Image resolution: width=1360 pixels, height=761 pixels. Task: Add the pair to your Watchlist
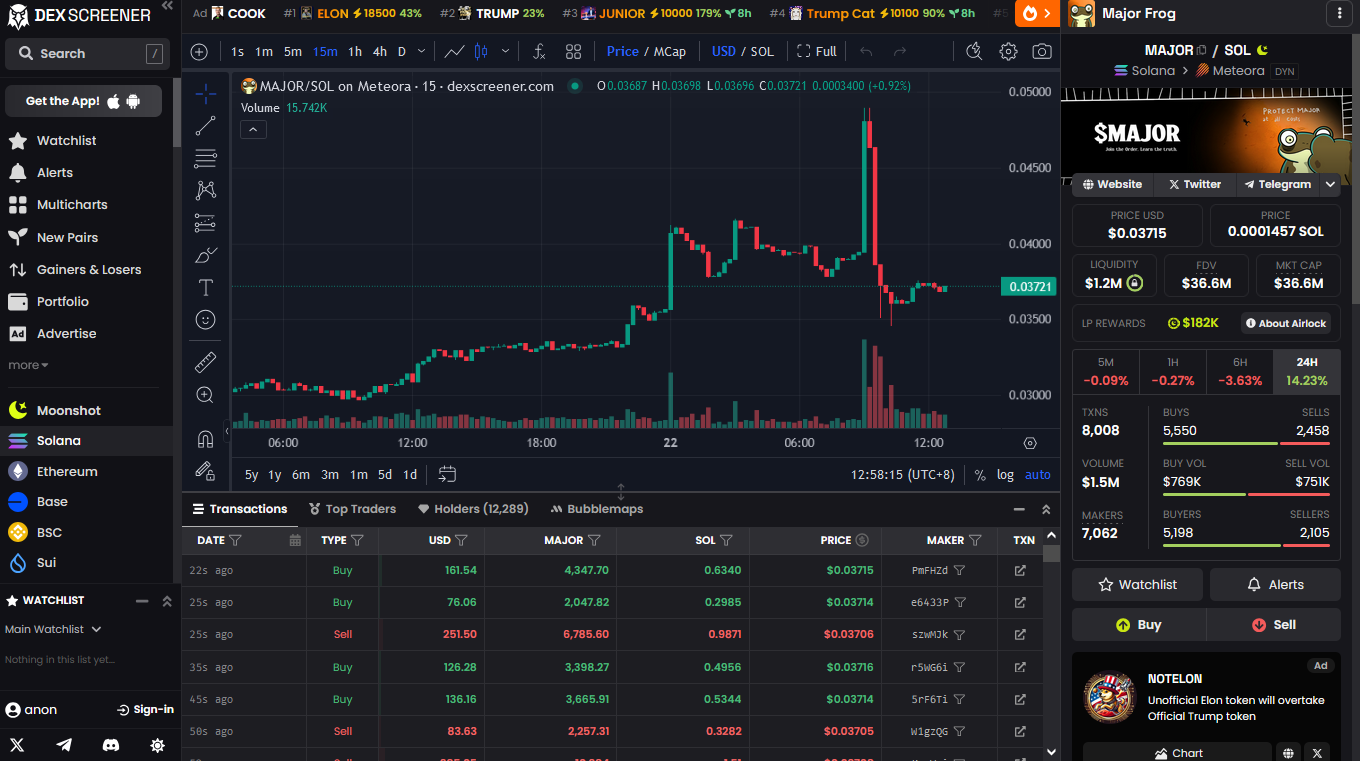1138,584
